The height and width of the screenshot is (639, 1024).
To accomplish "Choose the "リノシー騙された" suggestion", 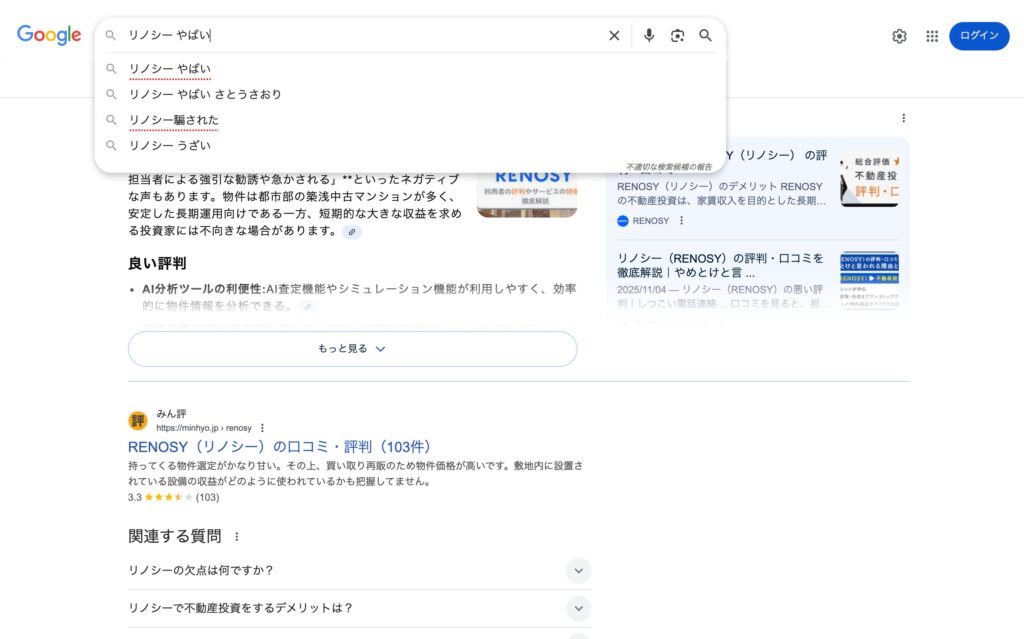I will point(173,120).
